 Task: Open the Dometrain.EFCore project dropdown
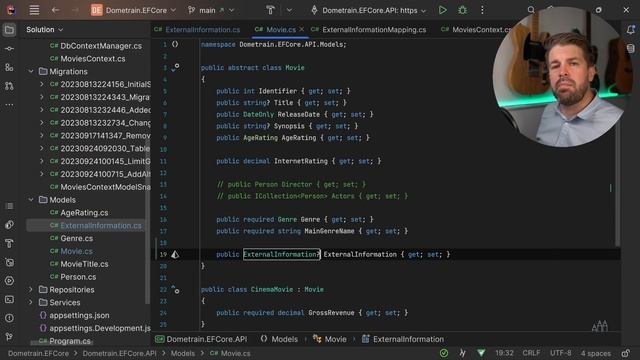[x=133, y=10]
